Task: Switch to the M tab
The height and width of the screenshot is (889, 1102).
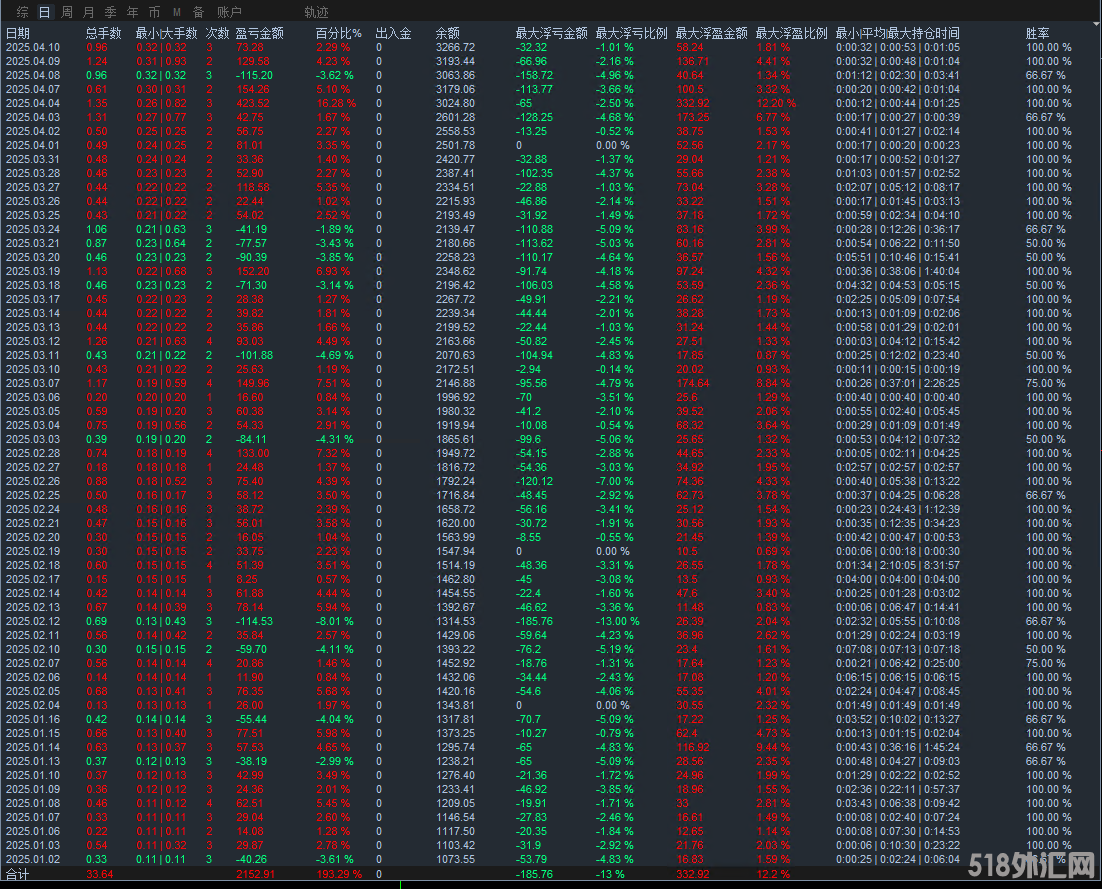Action: click(x=176, y=12)
